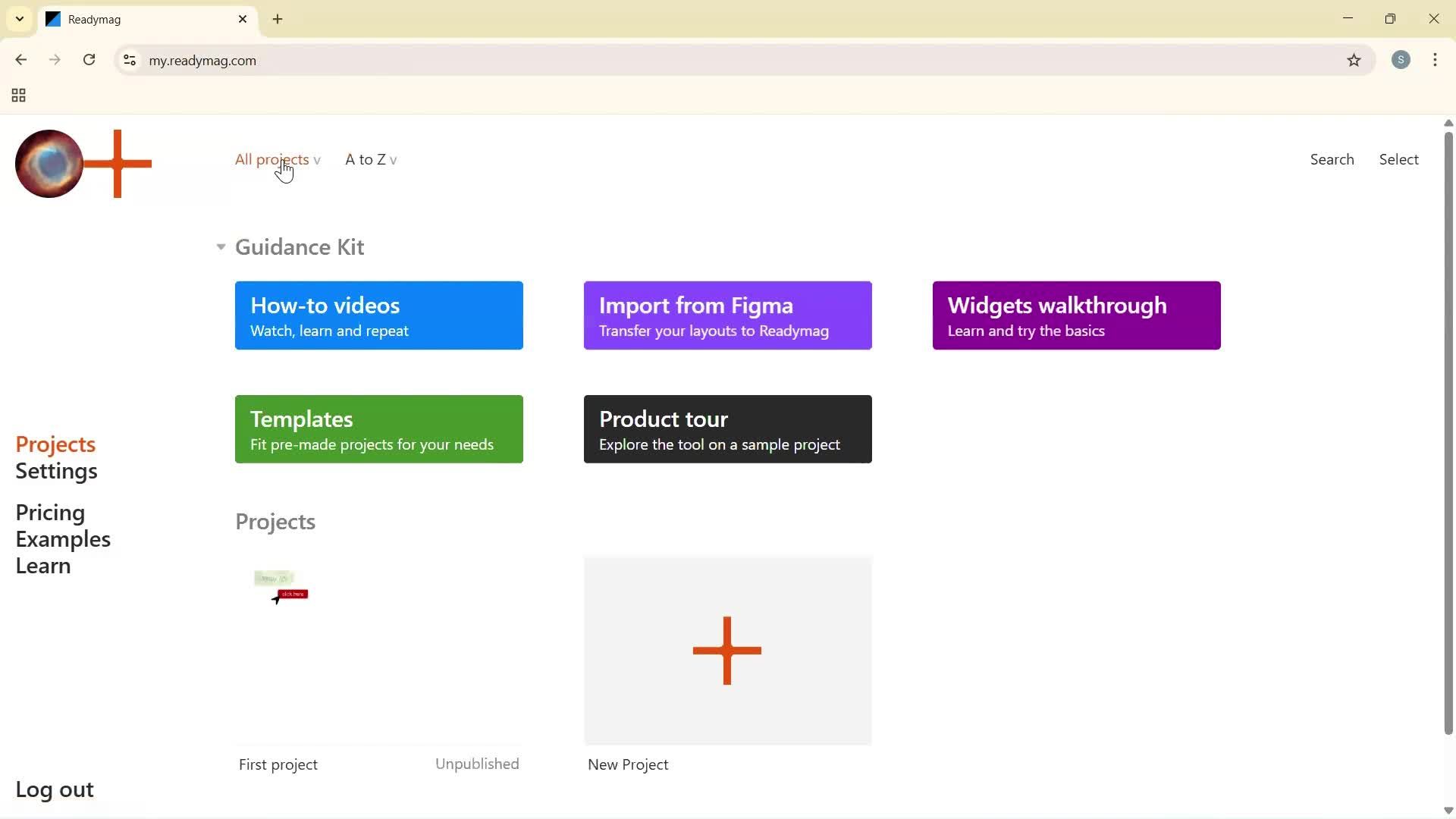The height and width of the screenshot is (819, 1456).
Task: Click the Search option
Action: click(x=1332, y=159)
